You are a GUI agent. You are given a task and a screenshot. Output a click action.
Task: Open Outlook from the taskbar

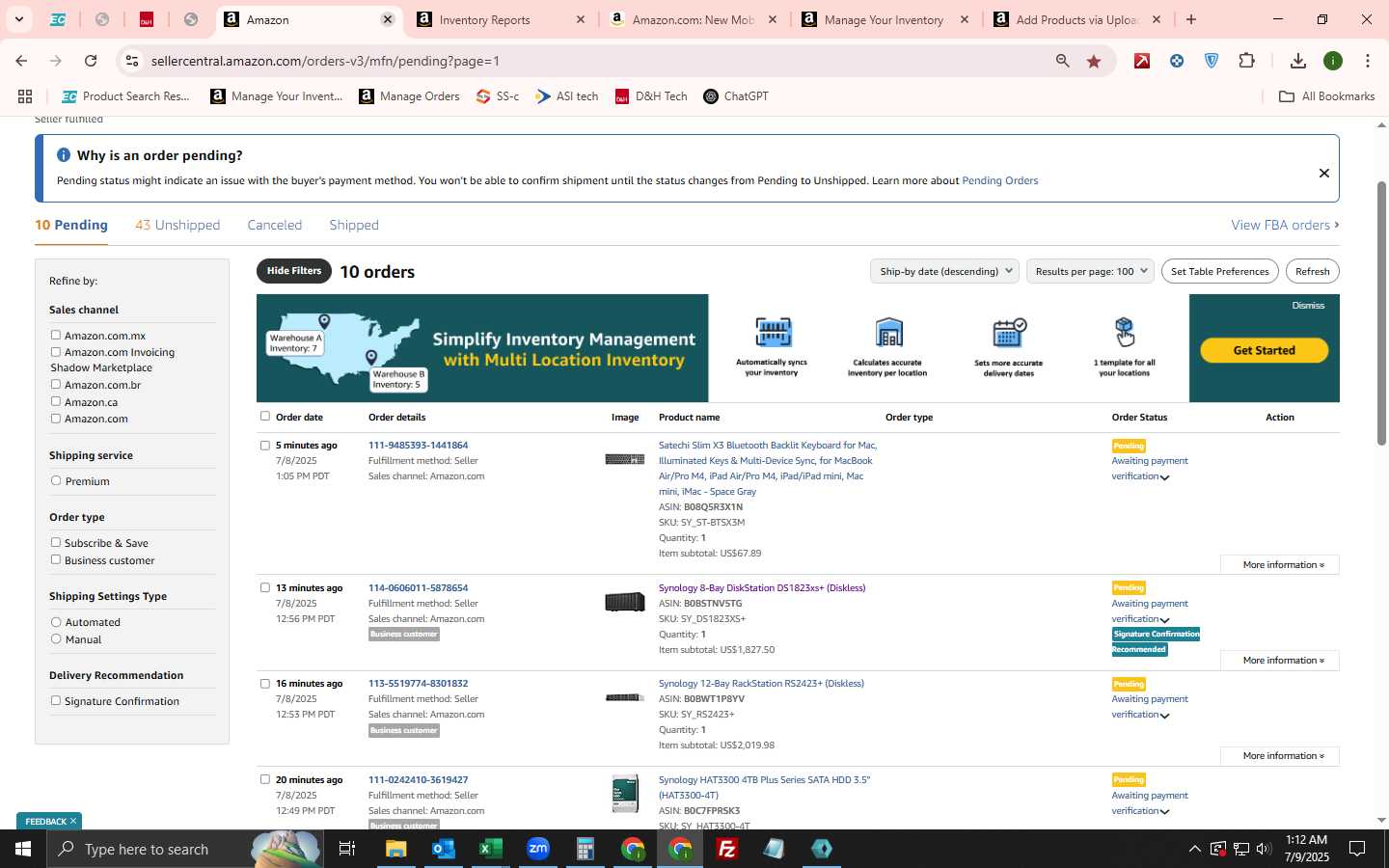[443, 849]
